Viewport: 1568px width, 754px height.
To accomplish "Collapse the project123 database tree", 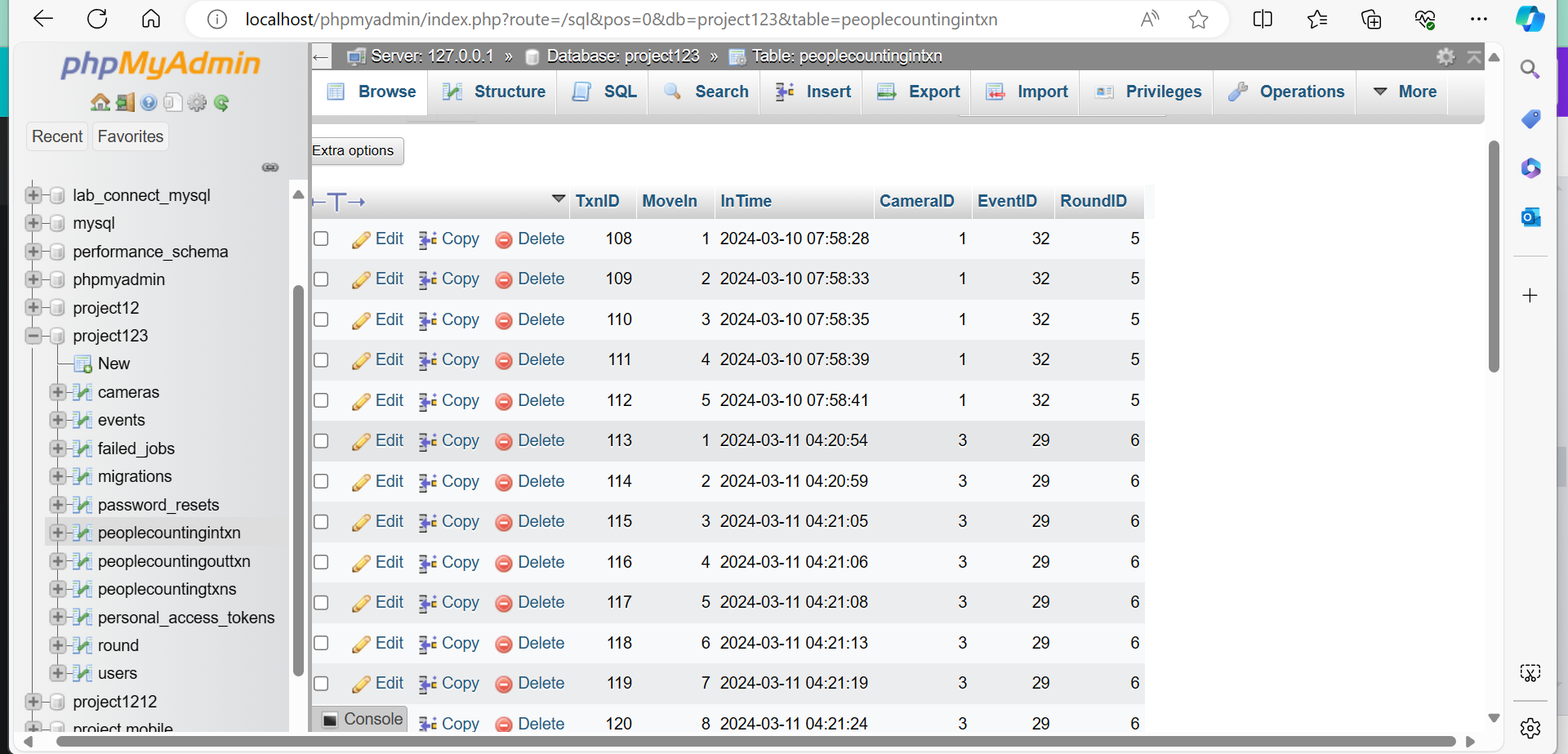I will pos(33,336).
